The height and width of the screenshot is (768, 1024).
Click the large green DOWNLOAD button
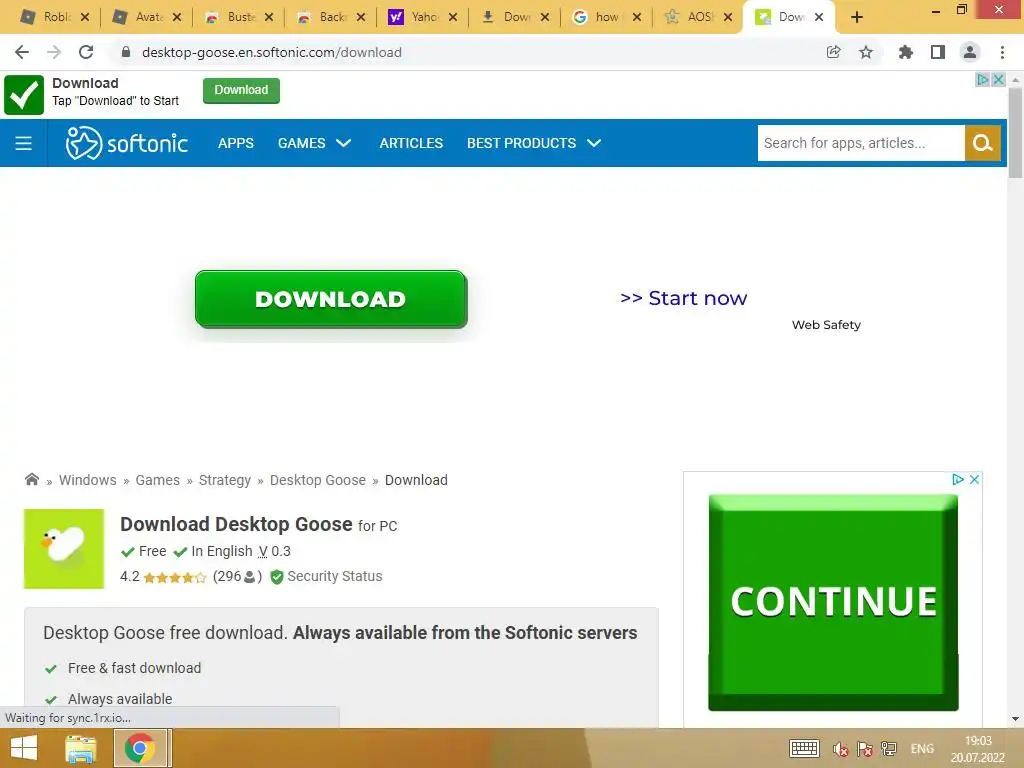pos(331,299)
